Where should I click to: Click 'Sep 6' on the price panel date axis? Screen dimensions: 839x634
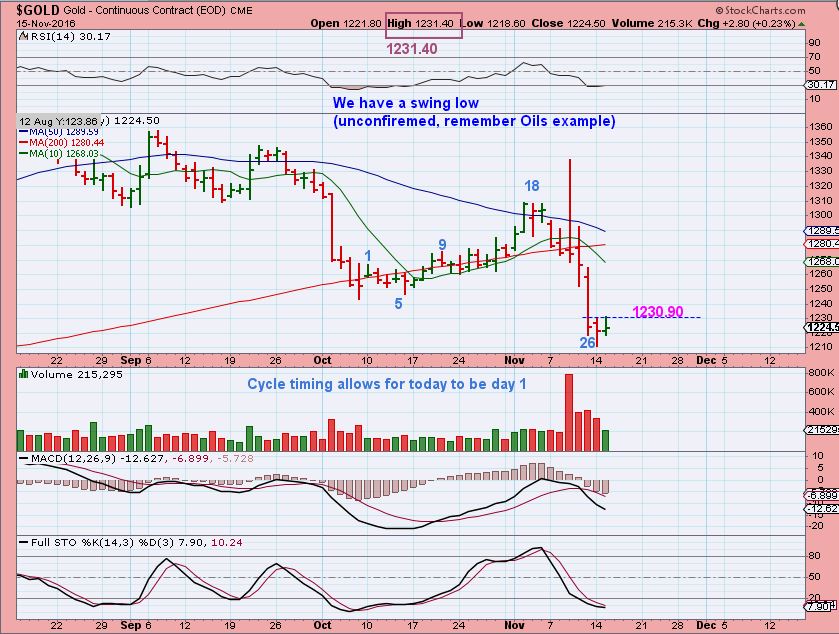coord(136,360)
